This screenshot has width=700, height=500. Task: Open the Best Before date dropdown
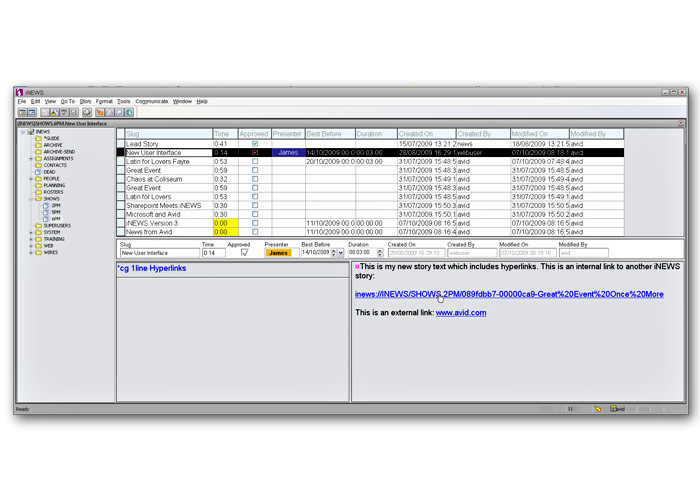341,253
